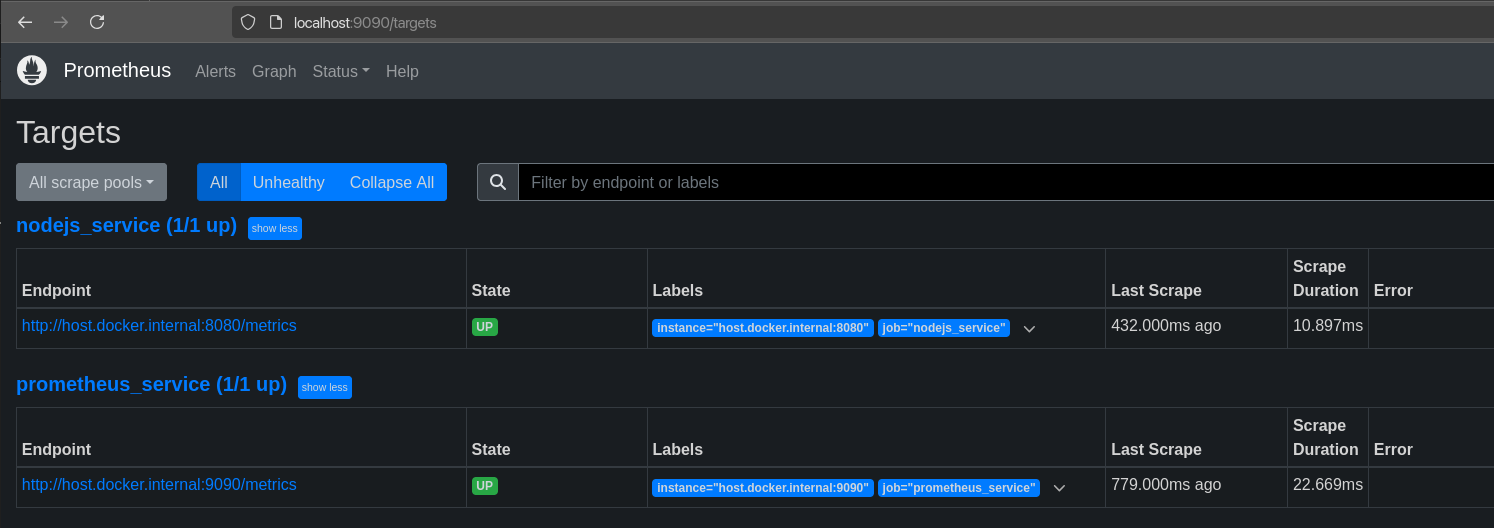1494x528 pixels.
Task: Open host.docker.internal:8080/metrics endpoint link
Action: click(159, 326)
